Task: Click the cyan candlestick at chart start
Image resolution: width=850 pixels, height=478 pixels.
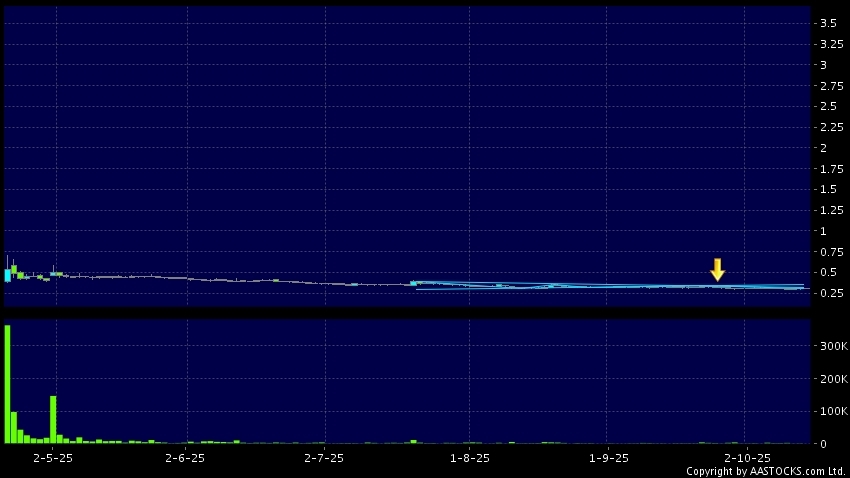Action: 8,275
